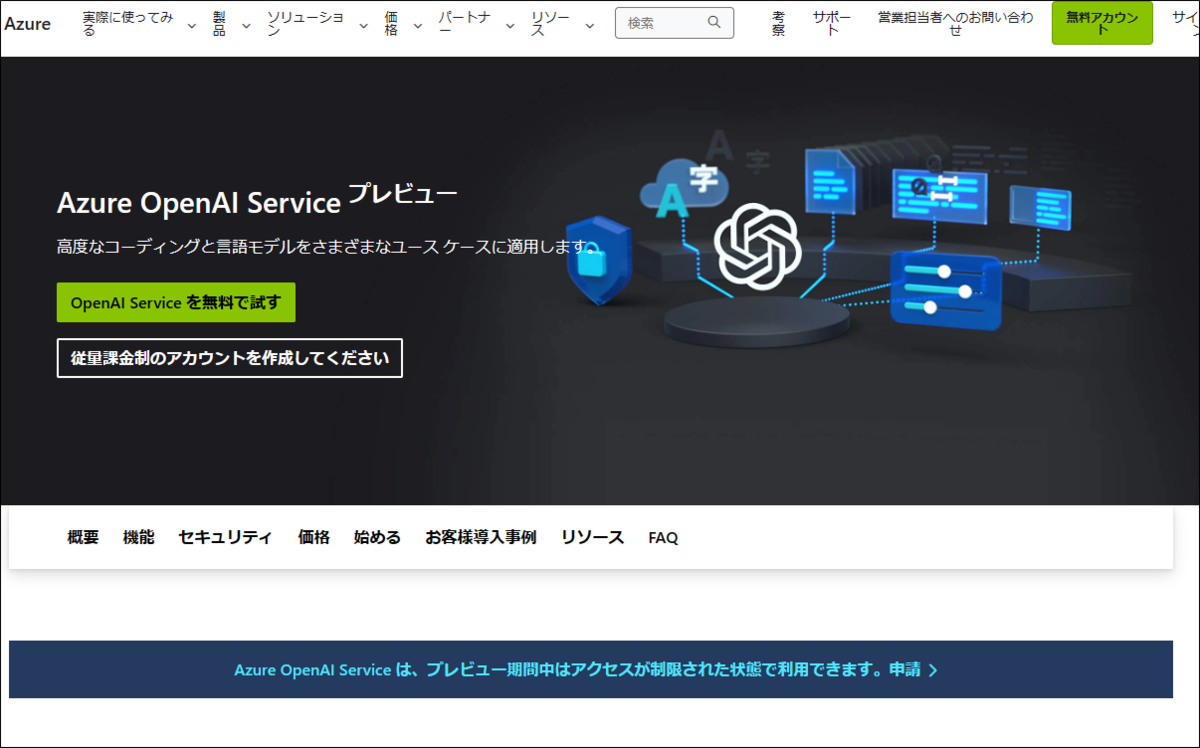The width and height of the screenshot is (1200, 748).
Task: Click the search magnifier icon
Action: (x=712, y=22)
